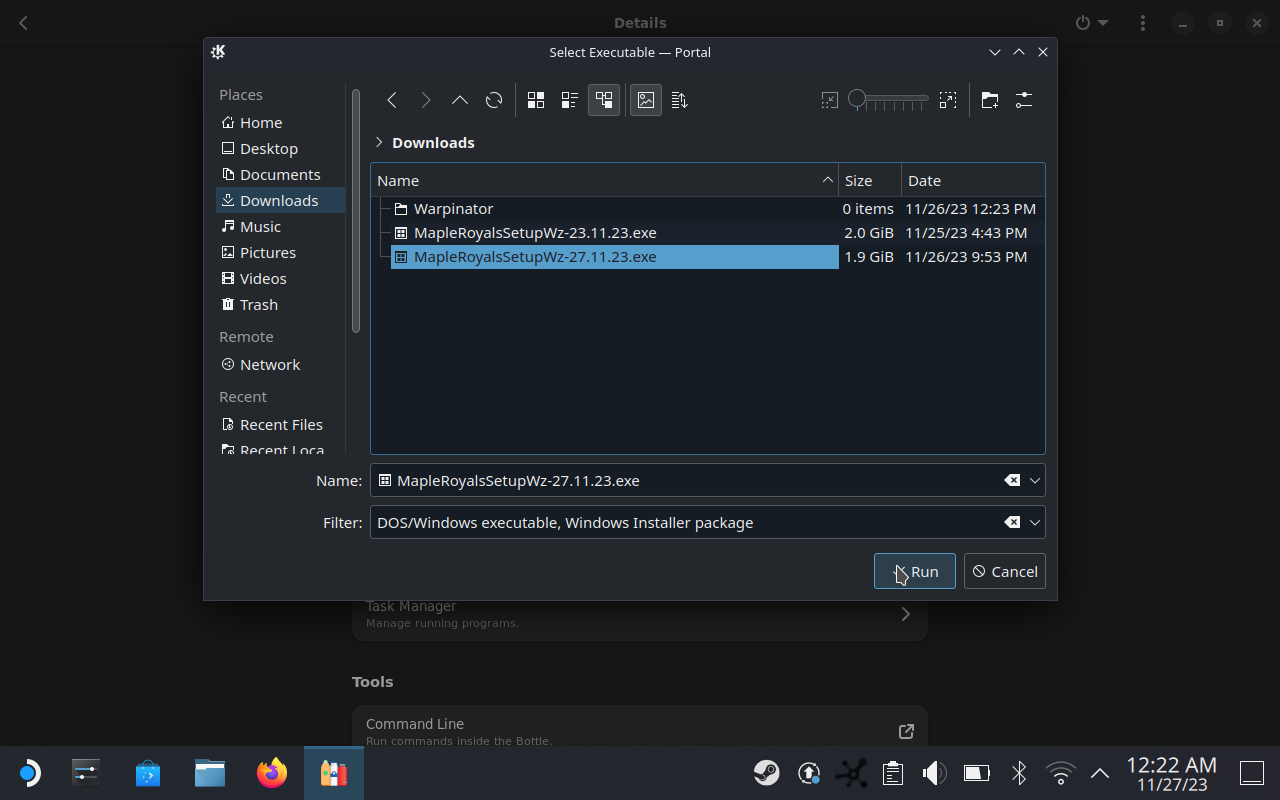Open the application launcher in taskbar

point(28,772)
